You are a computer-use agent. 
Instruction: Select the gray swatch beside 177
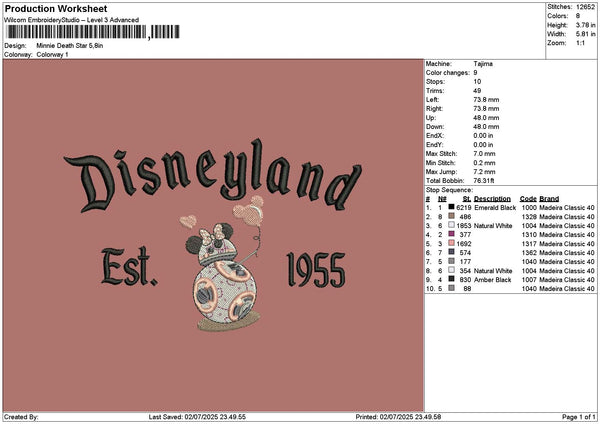point(452,261)
